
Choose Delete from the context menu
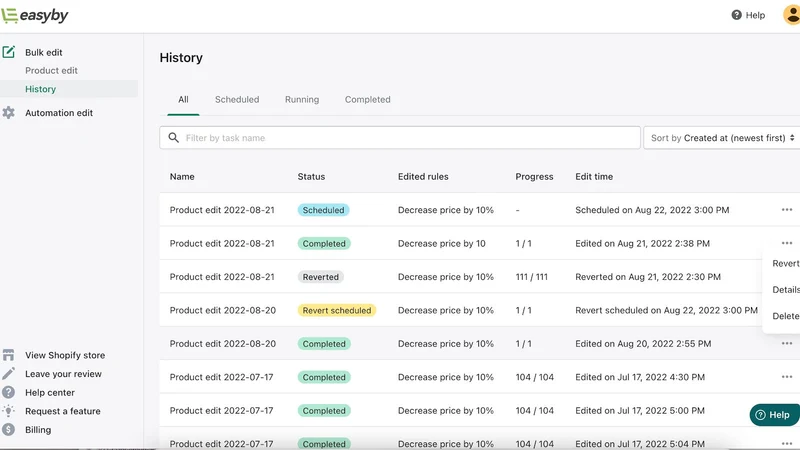[785, 316]
